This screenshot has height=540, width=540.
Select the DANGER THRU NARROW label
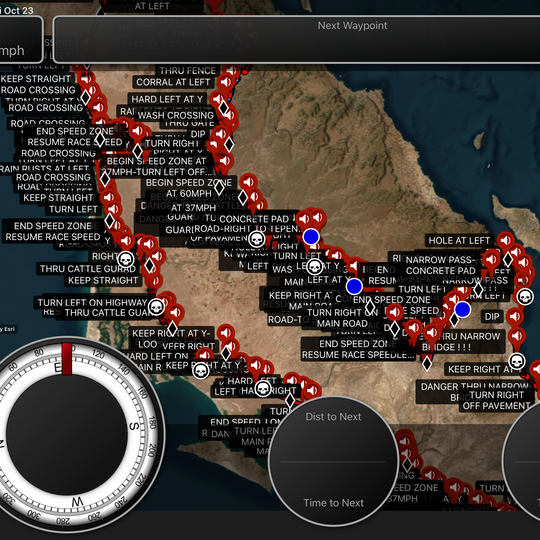pos(475,387)
